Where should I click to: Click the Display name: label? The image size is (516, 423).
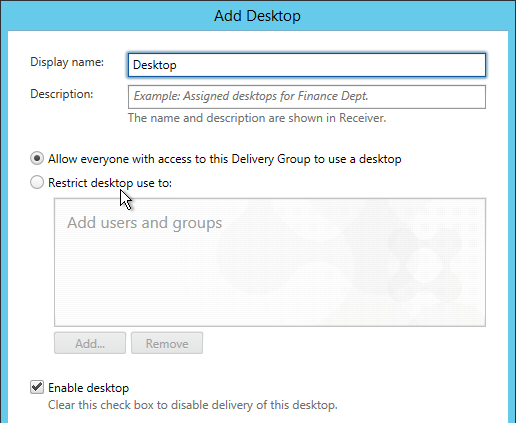click(67, 62)
